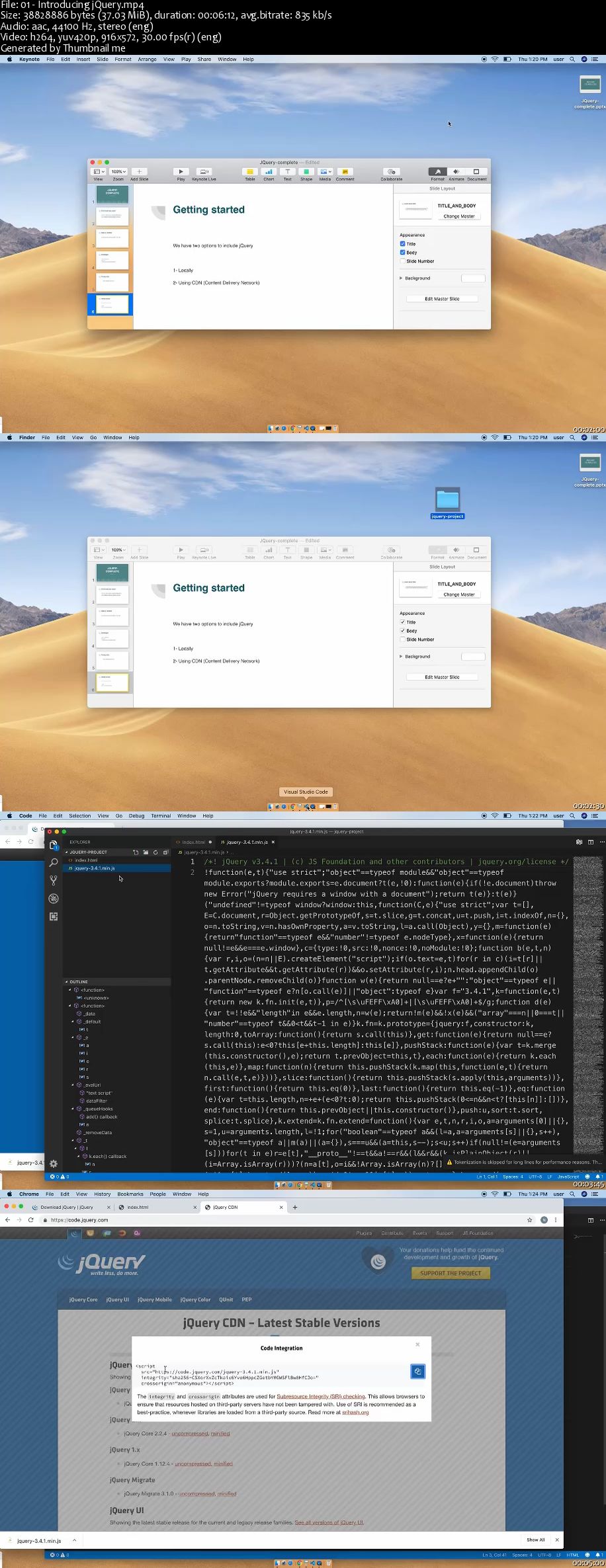Click the JavaScript language mode in VS Code status bar
The image size is (606, 1568).
coord(568,1176)
